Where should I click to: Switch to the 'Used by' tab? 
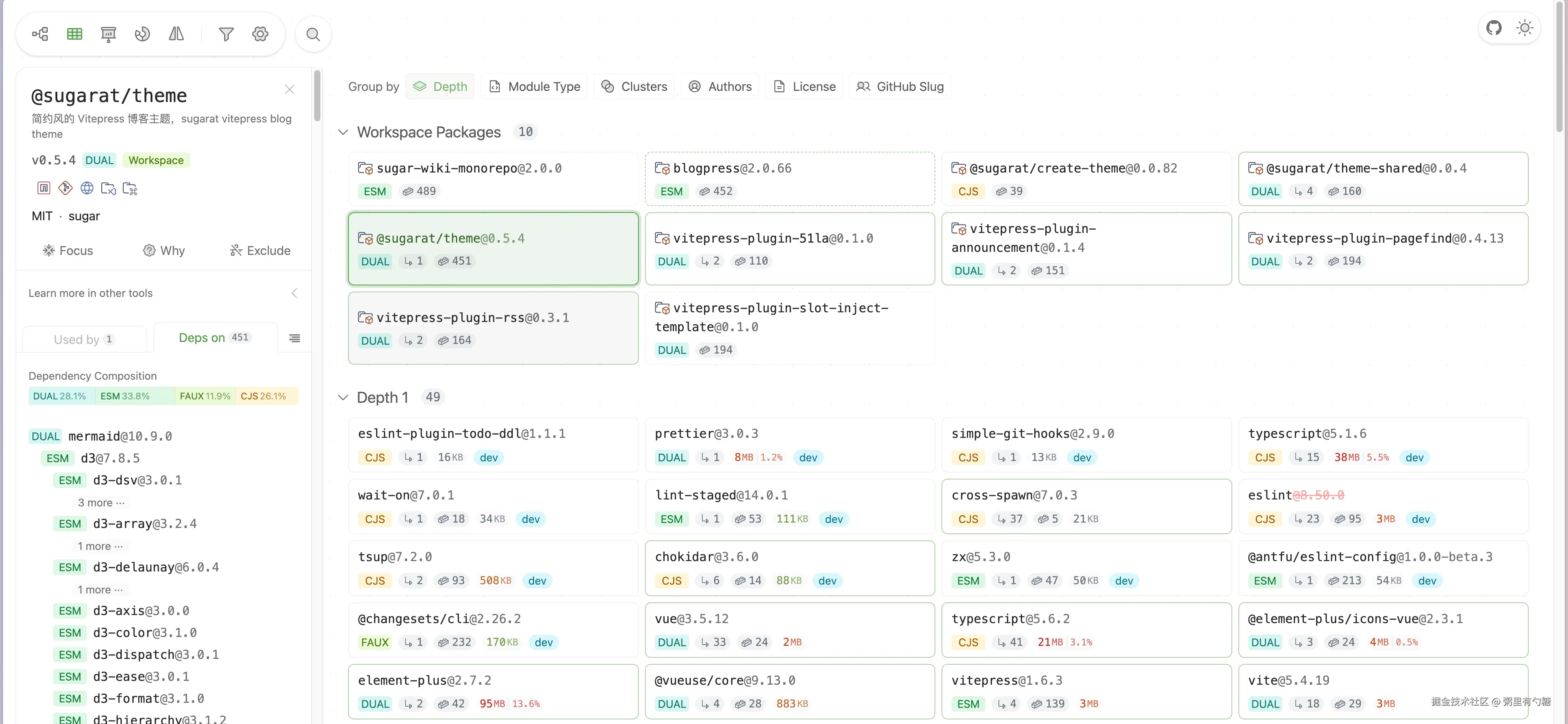click(x=84, y=339)
